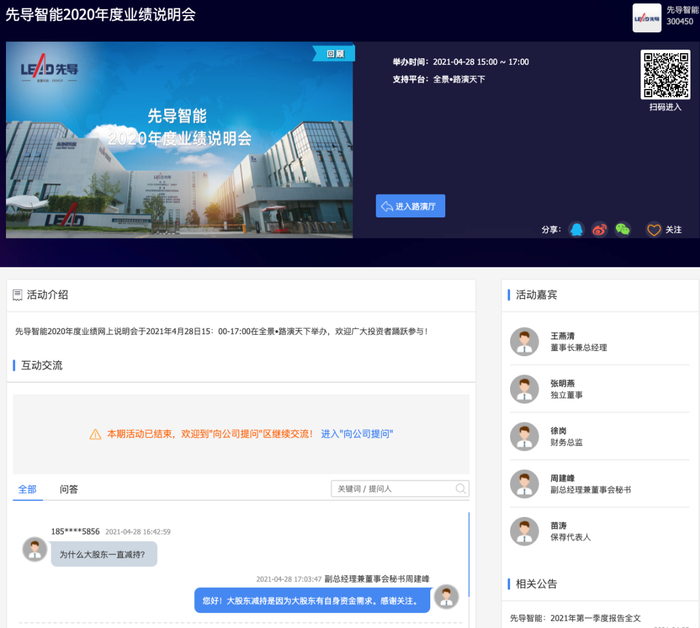The image size is (700, 628).
Task: Click the 活动介绍 document icon
Action: tap(17, 295)
